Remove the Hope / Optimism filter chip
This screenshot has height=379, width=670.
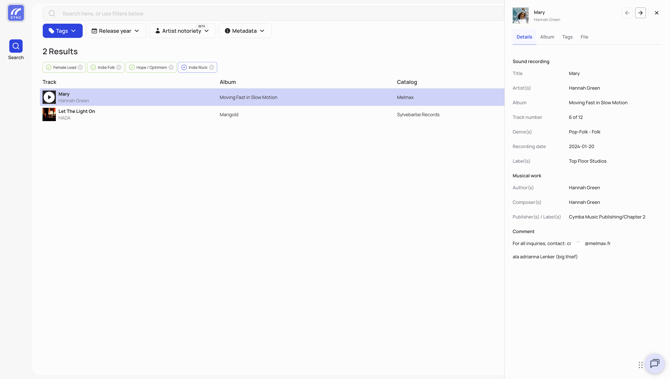pyautogui.click(x=171, y=68)
